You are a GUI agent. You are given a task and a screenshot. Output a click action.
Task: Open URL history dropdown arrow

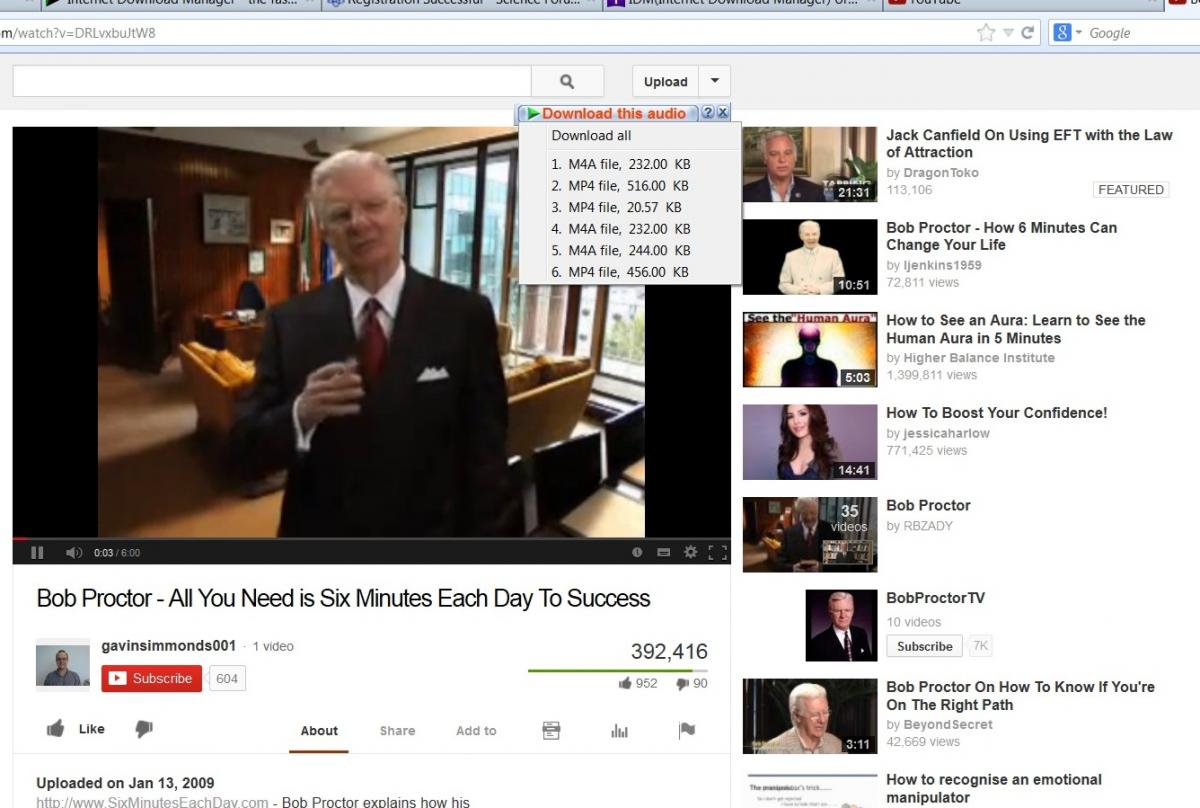(x=1007, y=33)
